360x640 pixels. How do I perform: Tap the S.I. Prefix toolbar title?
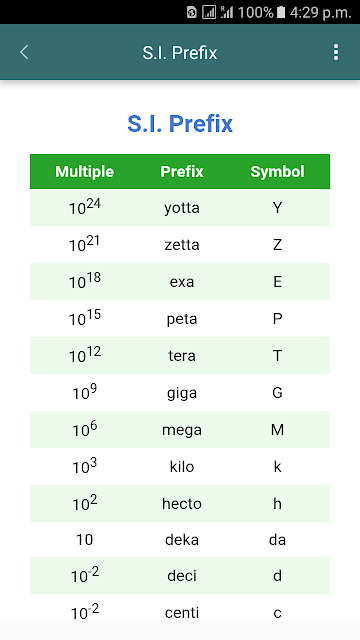coord(180,53)
